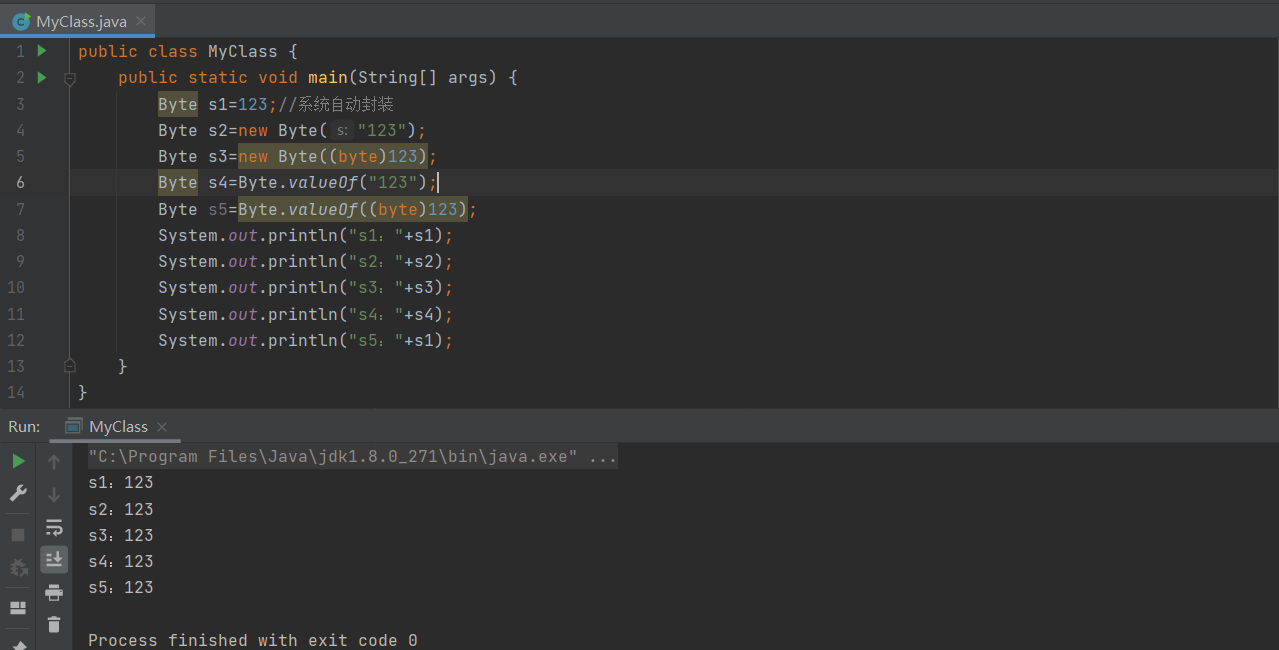Click the up stack trace arrow
1279x650 pixels.
coord(54,461)
